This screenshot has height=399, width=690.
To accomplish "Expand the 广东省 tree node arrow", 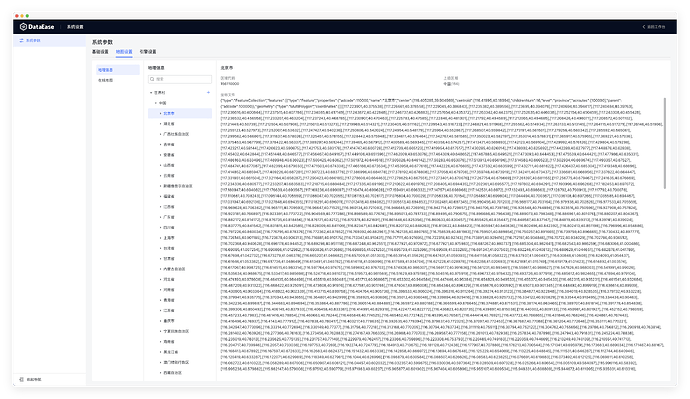I will [x=161, y=217].
